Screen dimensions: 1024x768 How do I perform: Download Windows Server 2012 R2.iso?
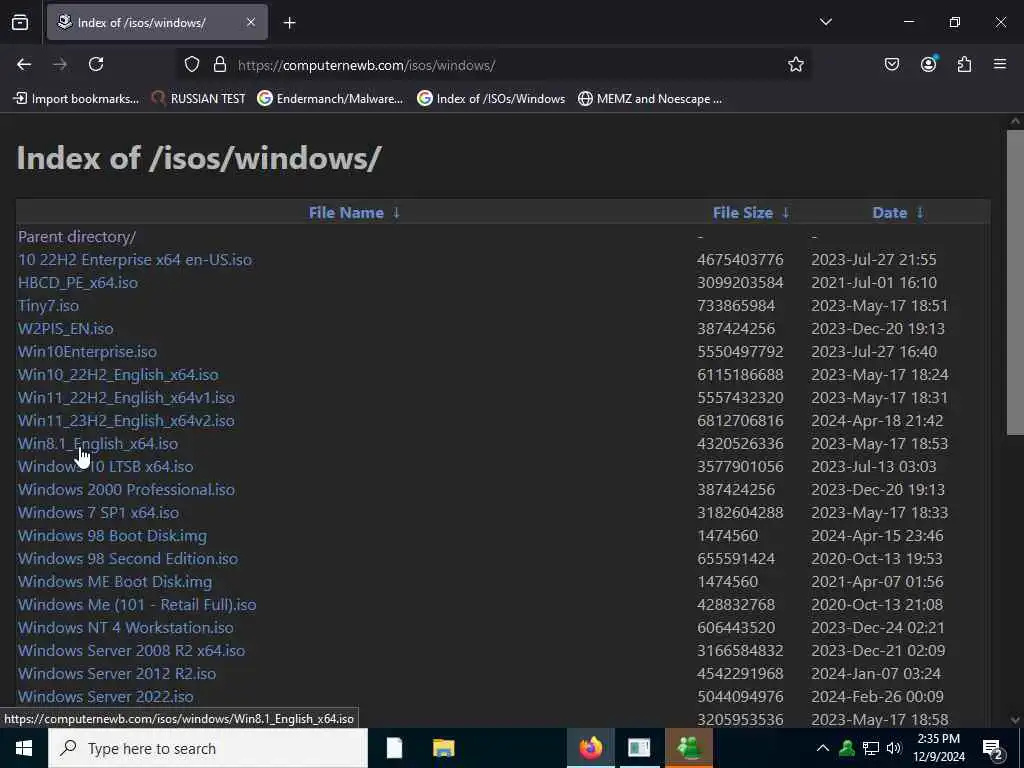point(117,673)
